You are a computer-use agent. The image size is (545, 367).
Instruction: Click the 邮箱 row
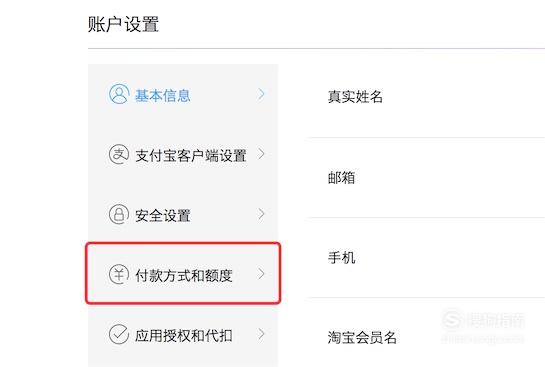point(427,178)
